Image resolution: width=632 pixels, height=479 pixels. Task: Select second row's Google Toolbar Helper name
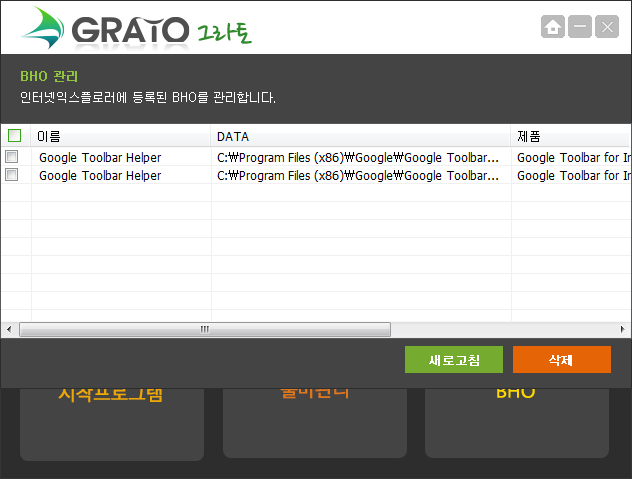pos(100,176)
